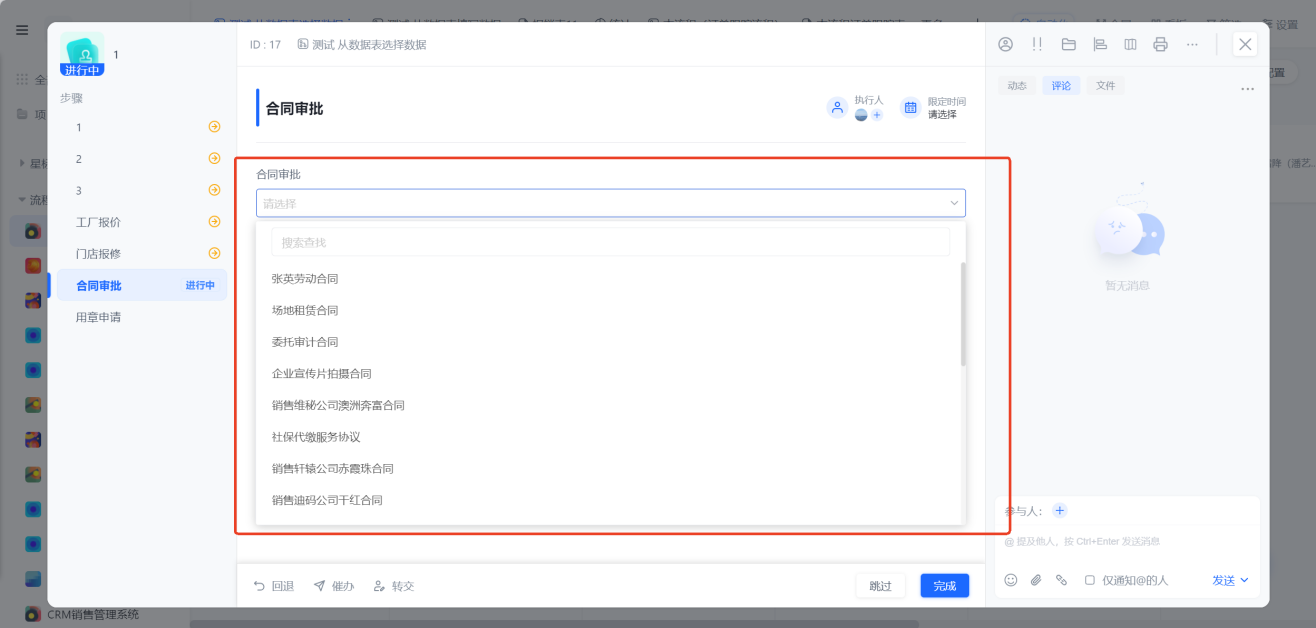Open the emoji picker in comment box

pyautogui.click(x=1011, y=580)
